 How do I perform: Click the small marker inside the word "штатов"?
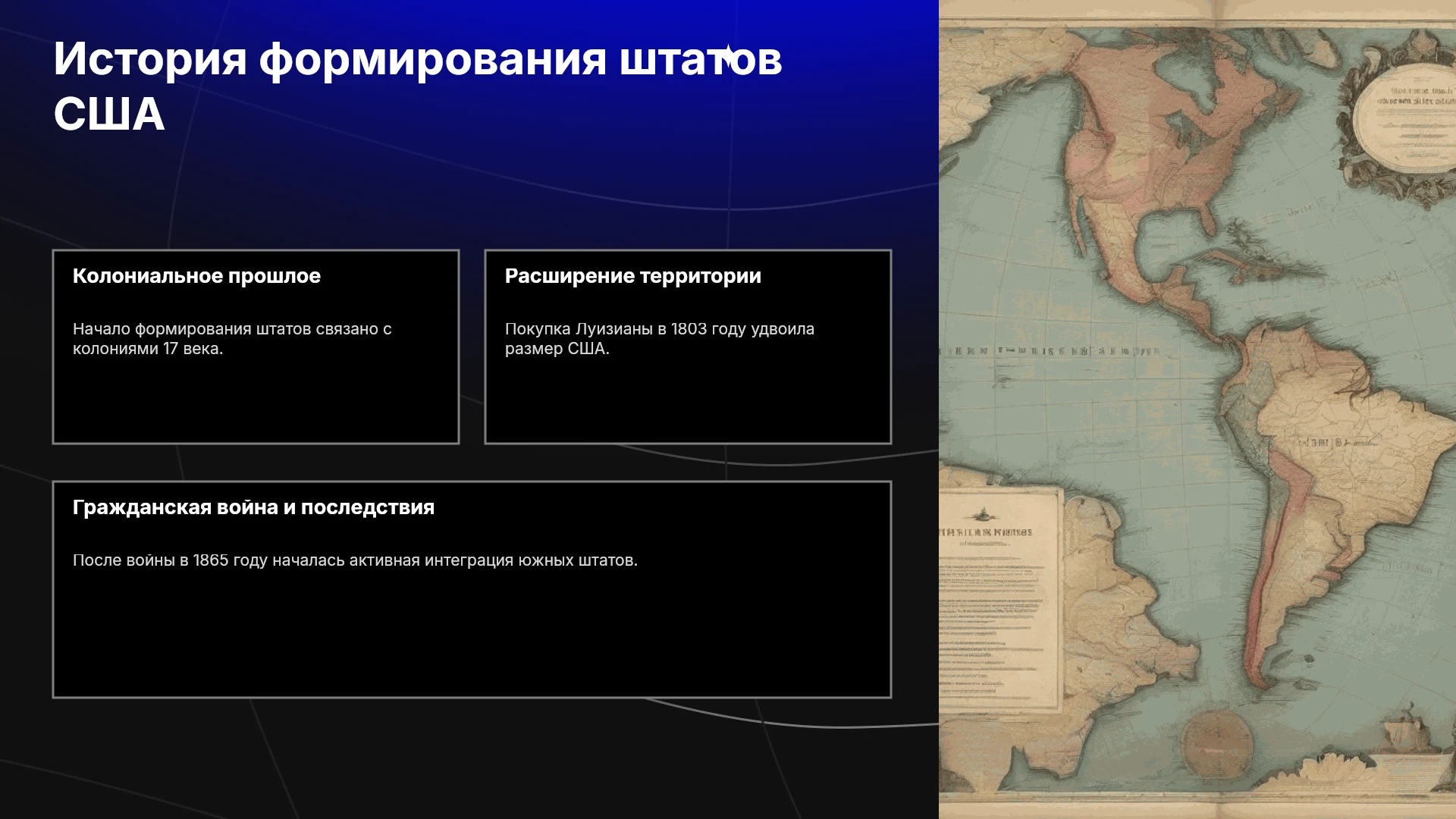click(728, 58)
